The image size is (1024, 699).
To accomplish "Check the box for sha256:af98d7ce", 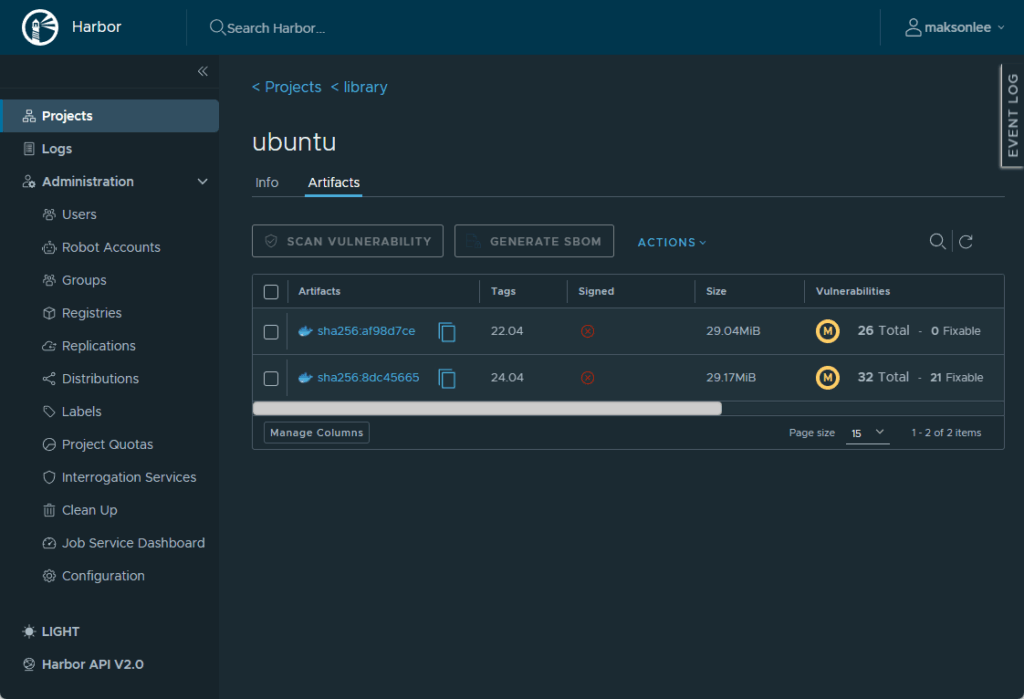I will pos(271,332).
